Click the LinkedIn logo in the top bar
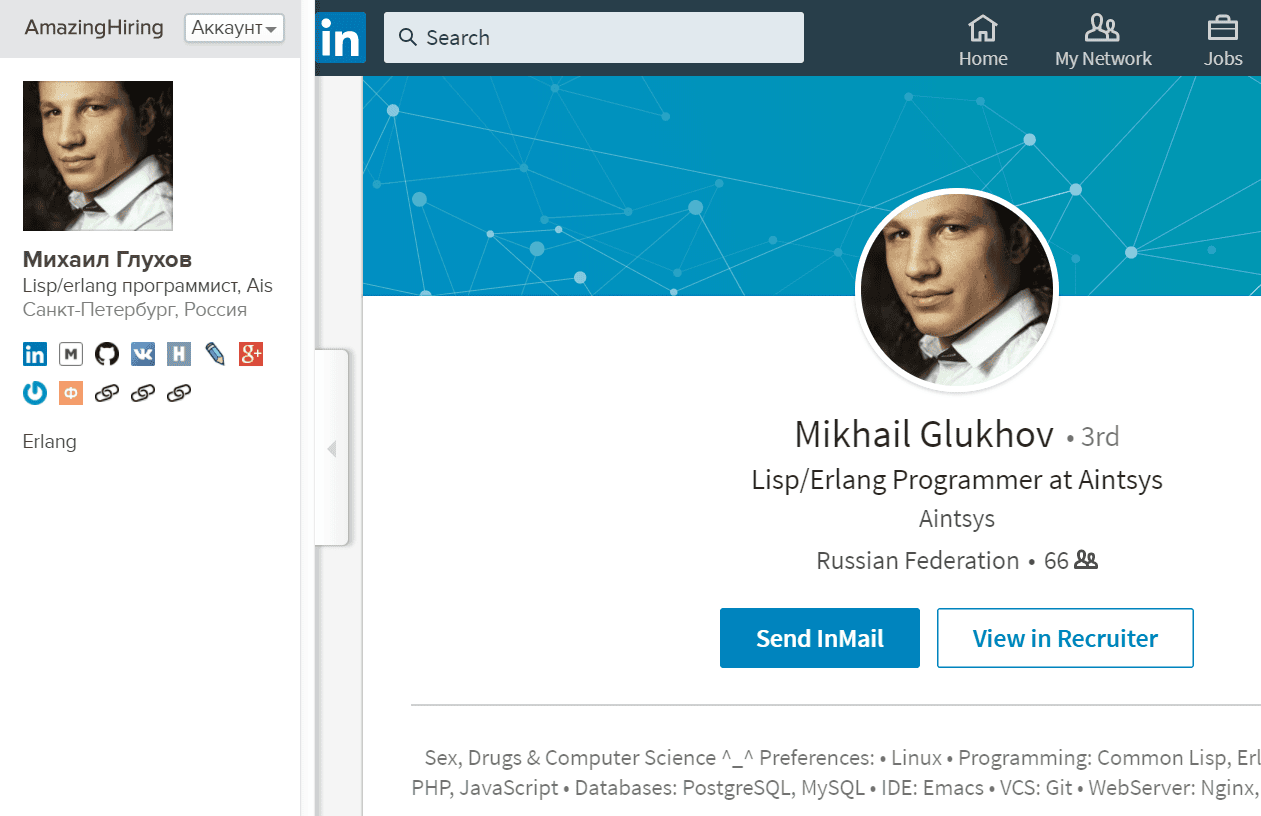The height and width of the screenshot is (816, 1261). click(x=340, y=38)
